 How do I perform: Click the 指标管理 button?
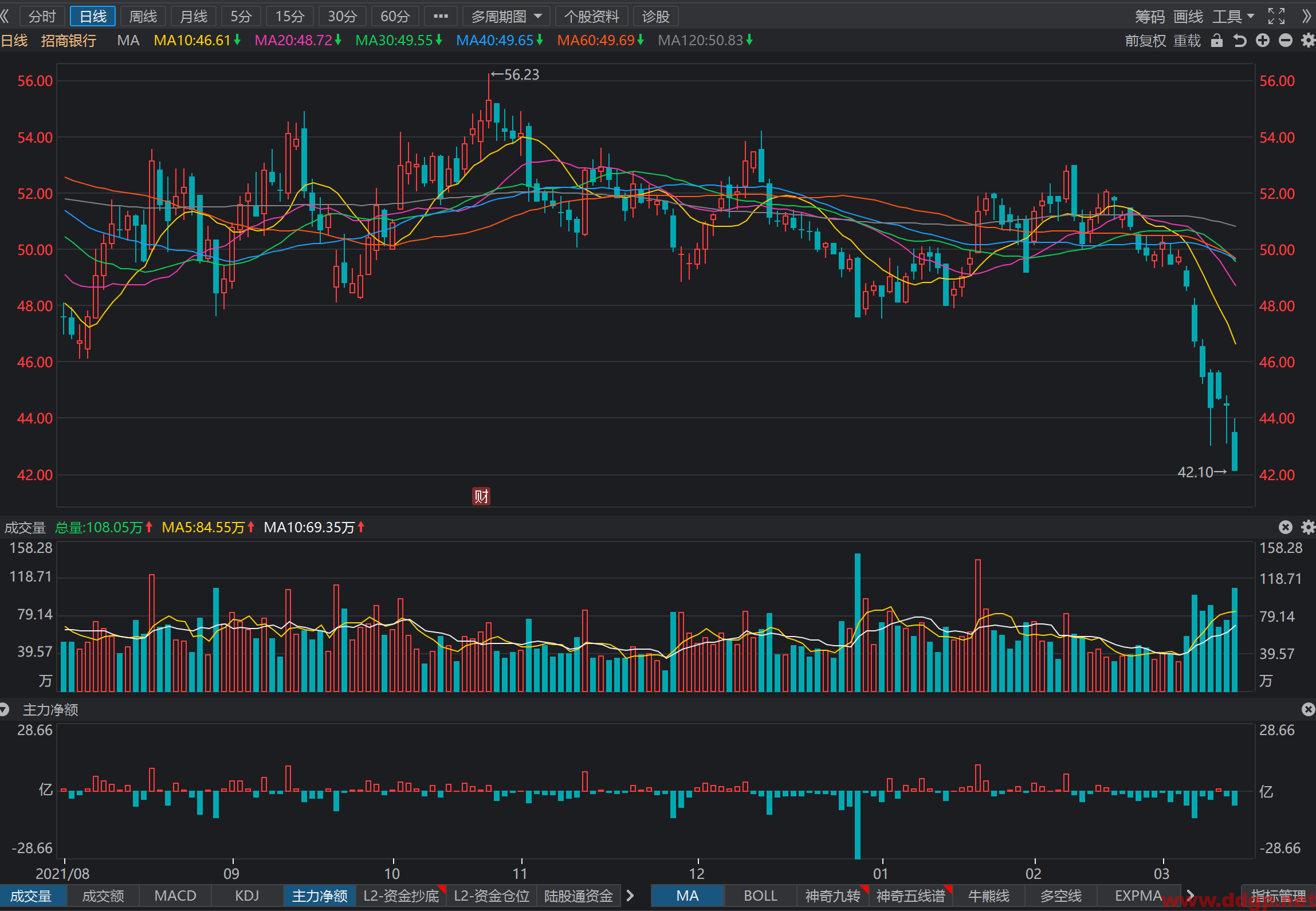pyautogui.click(x=1278, y=896)
